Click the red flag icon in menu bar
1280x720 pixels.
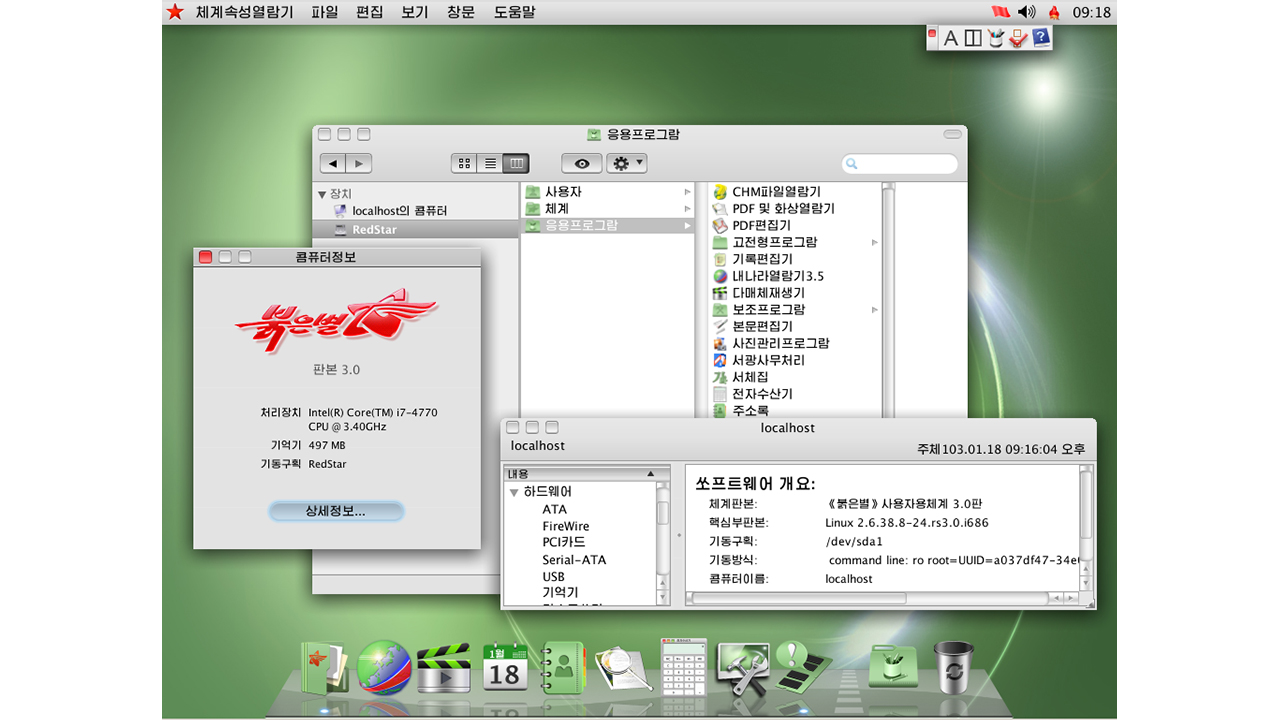coord(1000,12)
